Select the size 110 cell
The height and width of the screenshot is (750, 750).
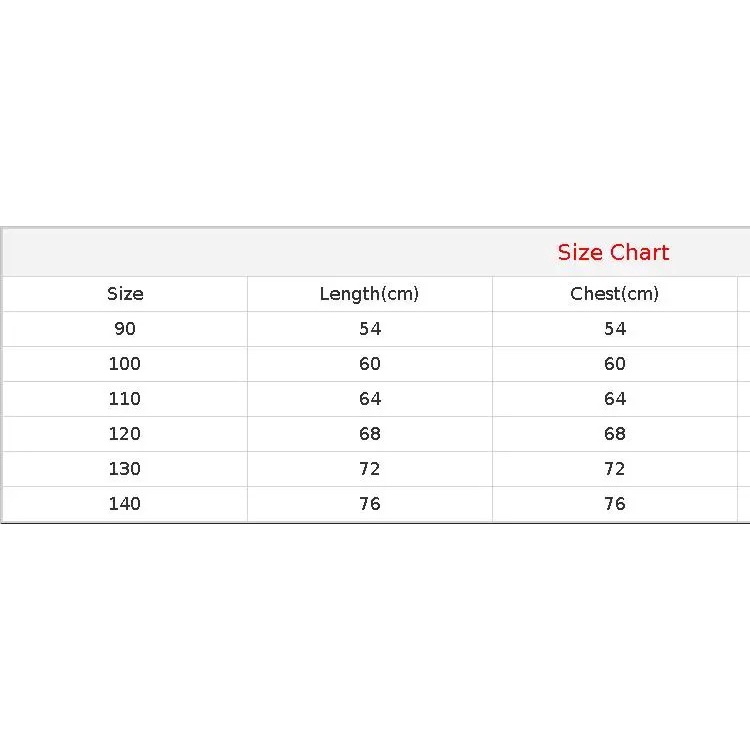point(125,399)
